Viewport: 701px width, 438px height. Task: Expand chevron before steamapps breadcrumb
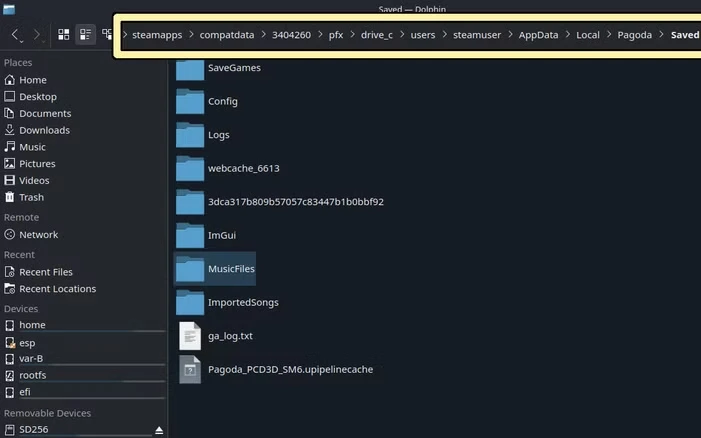[125, 34]
